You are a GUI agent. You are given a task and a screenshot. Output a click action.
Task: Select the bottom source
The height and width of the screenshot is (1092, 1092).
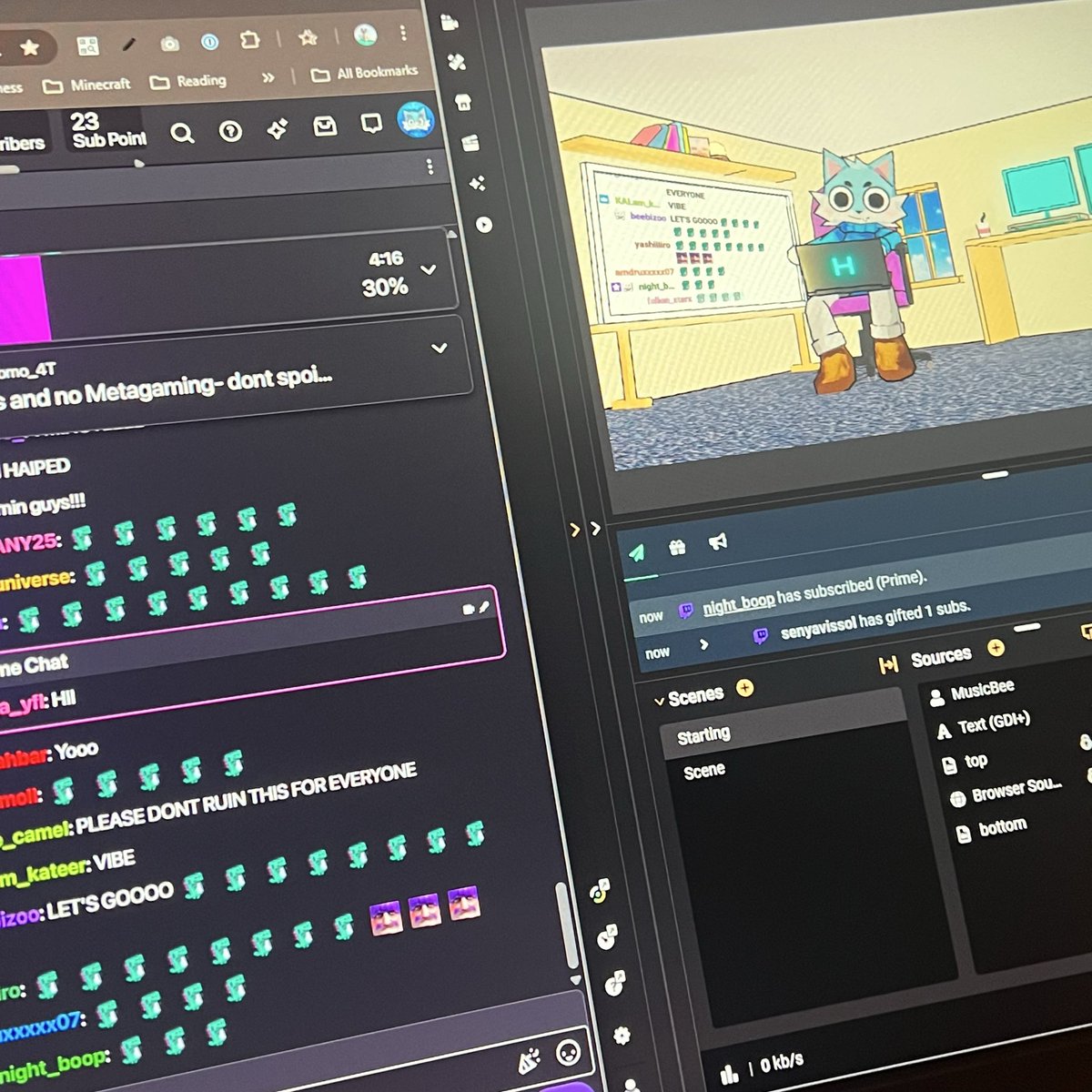[x=992, y=829]
